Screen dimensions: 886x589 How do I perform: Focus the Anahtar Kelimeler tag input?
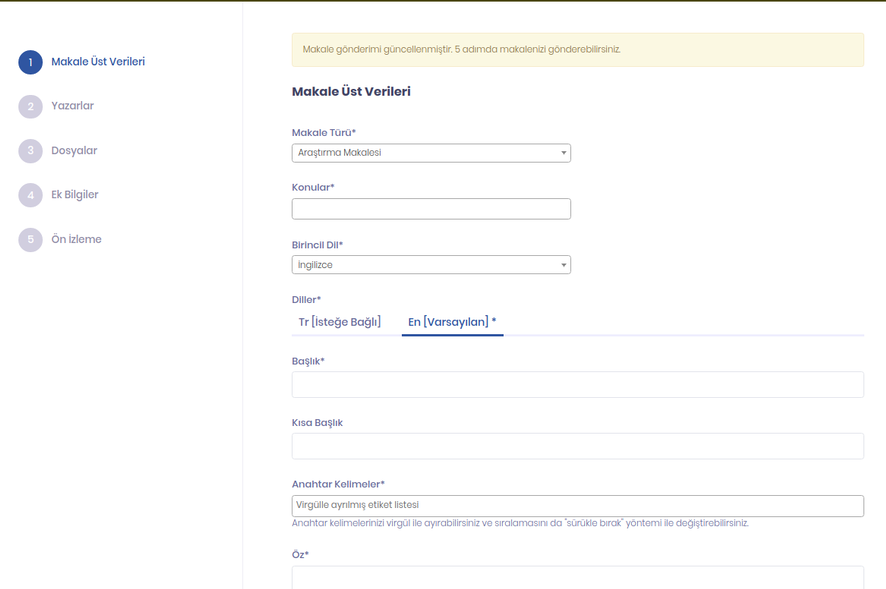coord(577,506)
